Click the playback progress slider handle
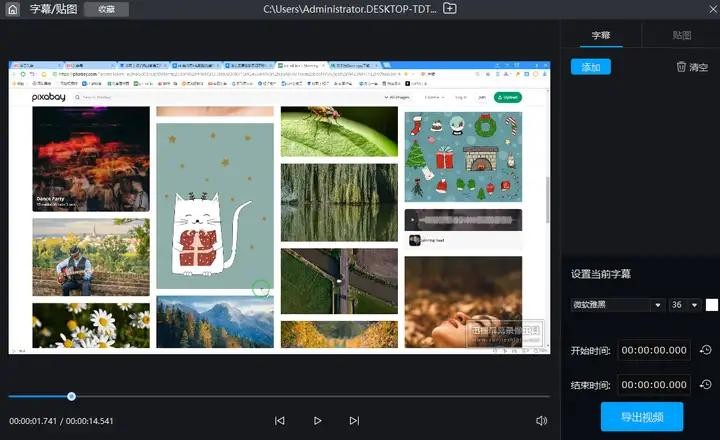Screen dimensions: 720x440 71,396
